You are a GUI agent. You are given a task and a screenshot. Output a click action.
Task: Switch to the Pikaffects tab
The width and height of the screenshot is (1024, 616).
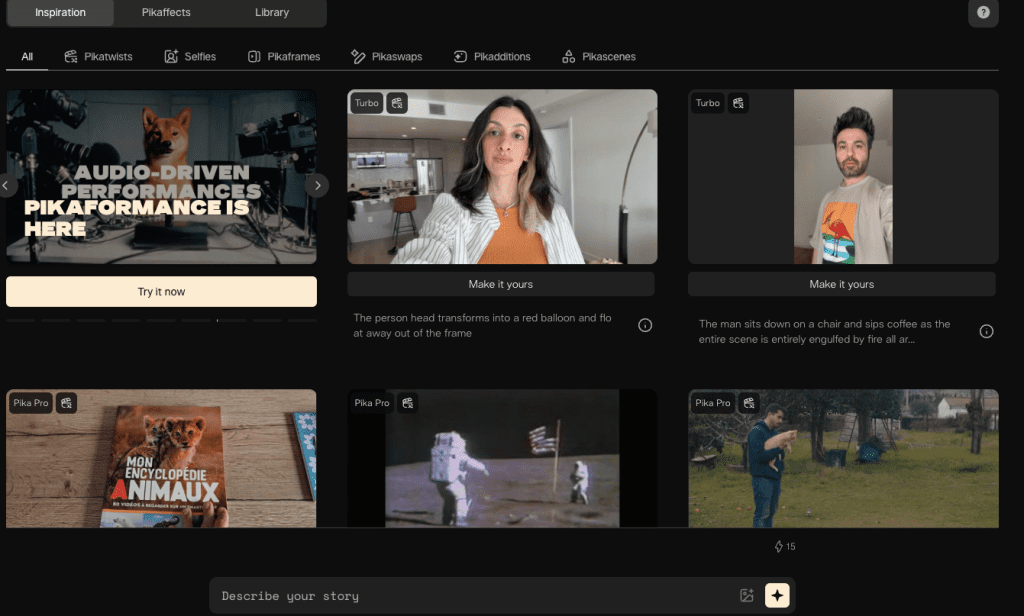(x=166, y=13)
